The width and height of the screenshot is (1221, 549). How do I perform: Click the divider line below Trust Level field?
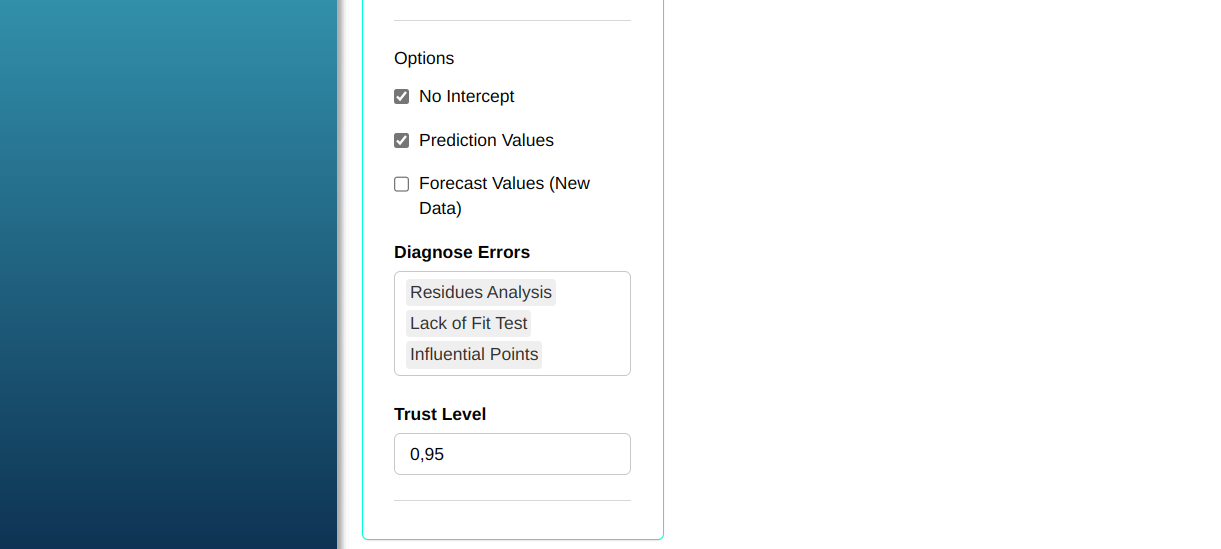pos(512,500)
